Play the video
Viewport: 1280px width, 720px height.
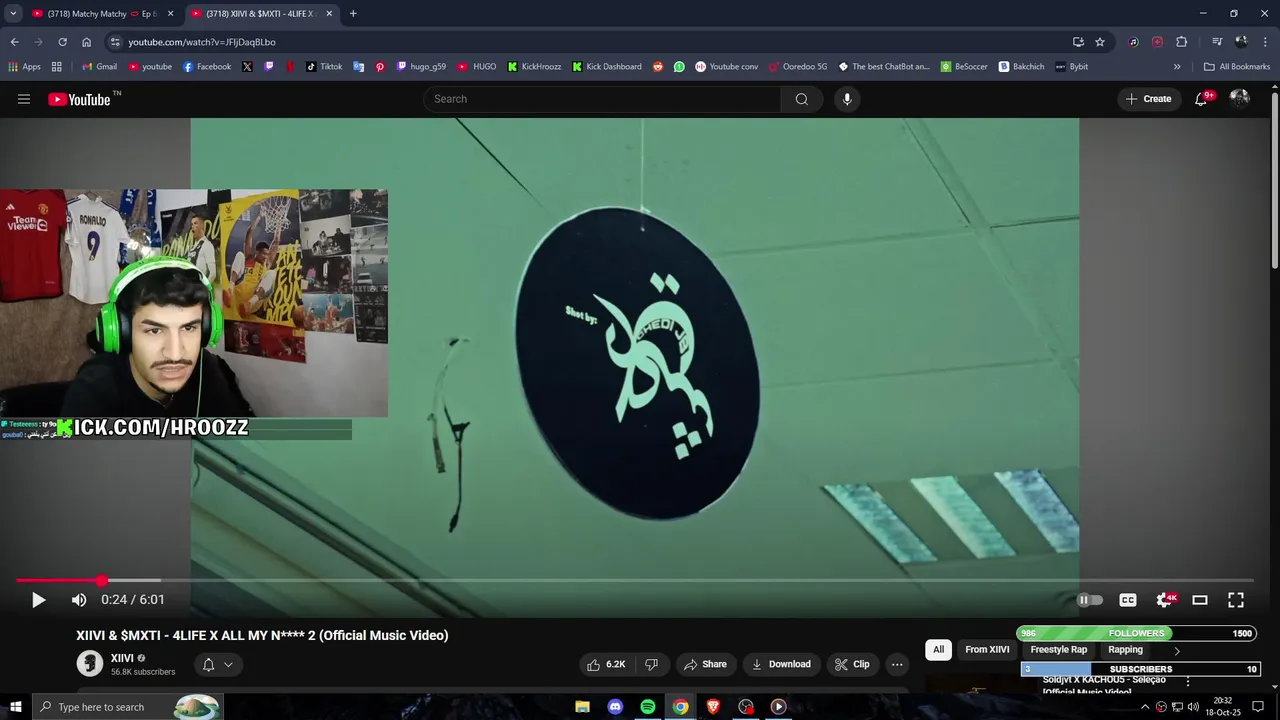(38, 600)
